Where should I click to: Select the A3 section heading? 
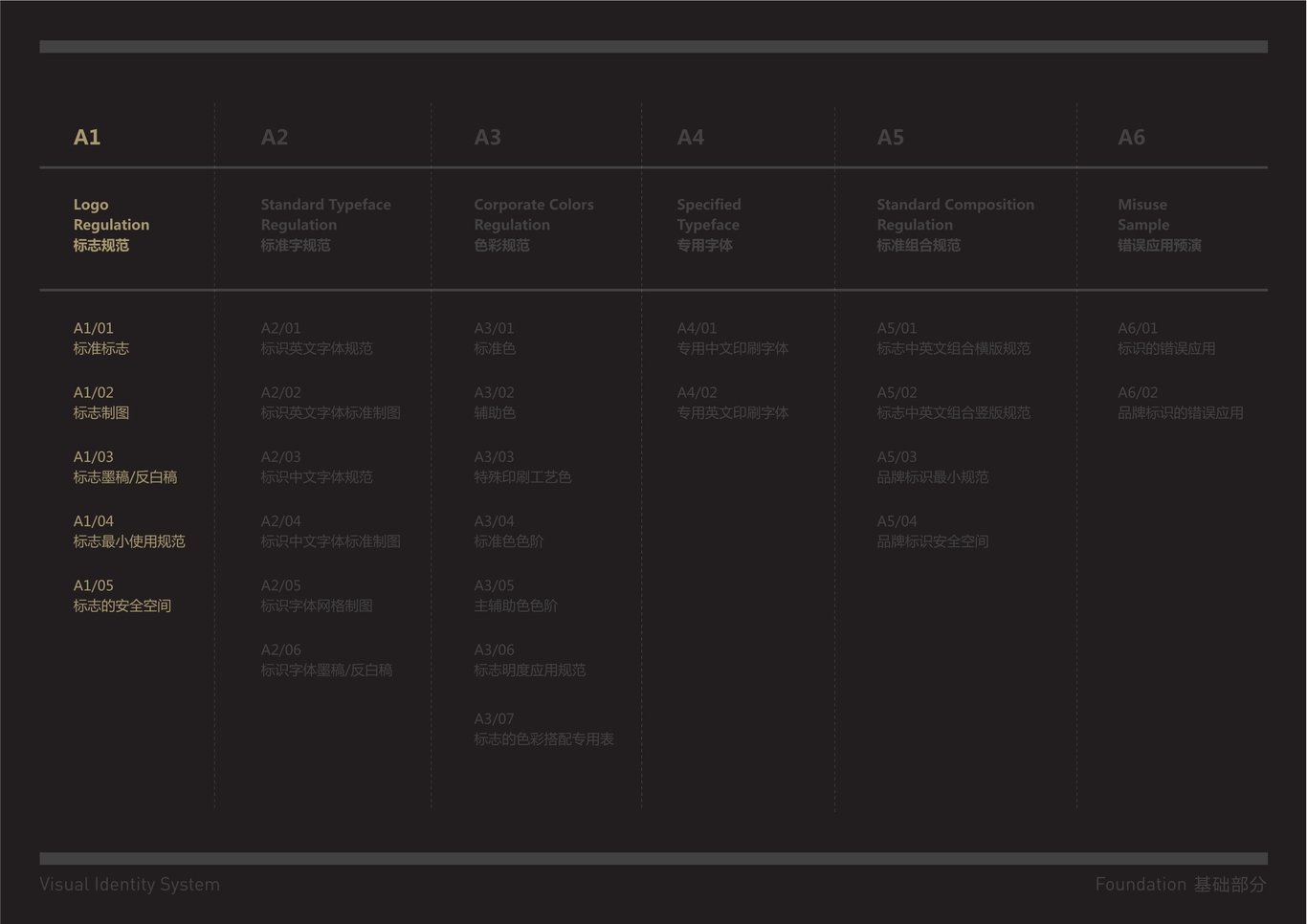point(488,137)
